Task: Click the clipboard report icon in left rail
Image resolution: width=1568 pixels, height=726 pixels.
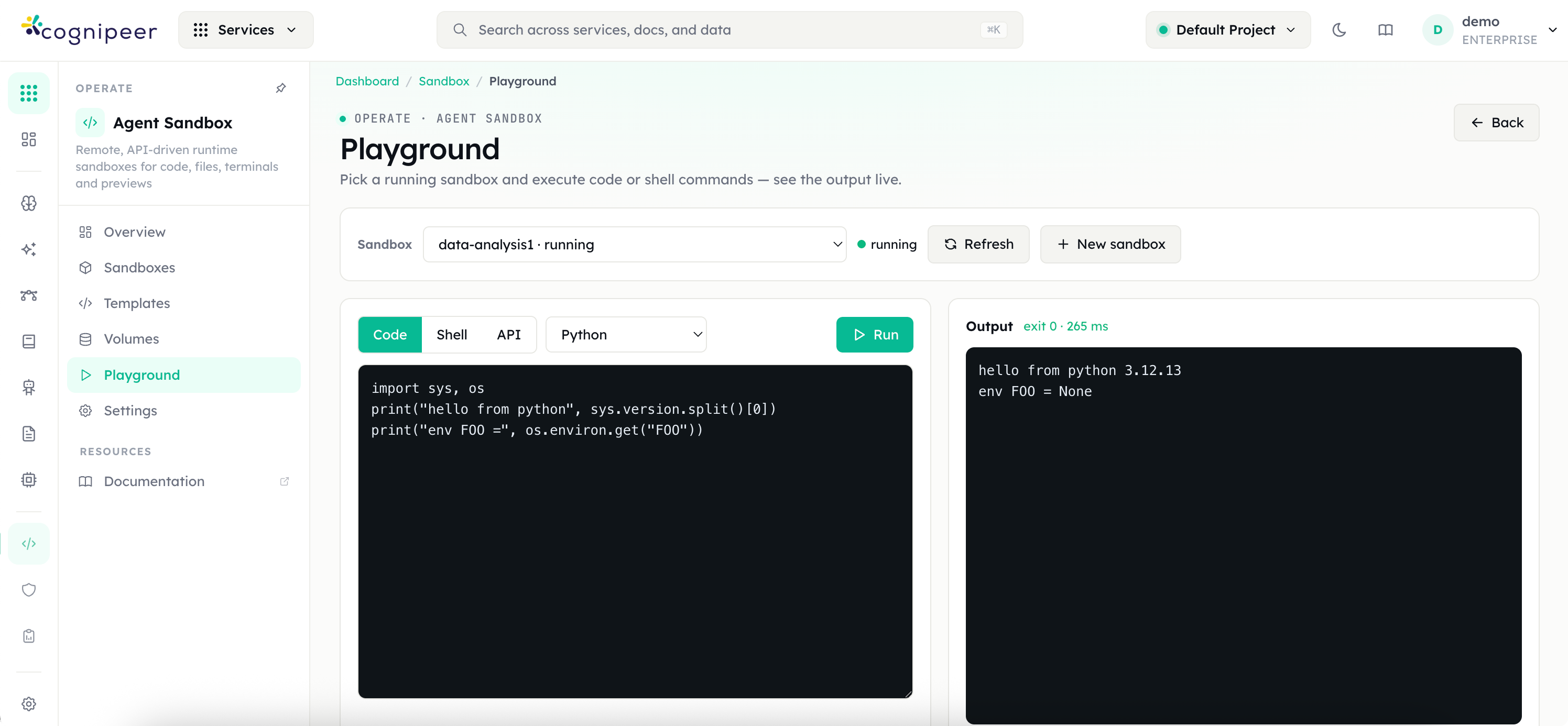Action: tap(29, 636)
